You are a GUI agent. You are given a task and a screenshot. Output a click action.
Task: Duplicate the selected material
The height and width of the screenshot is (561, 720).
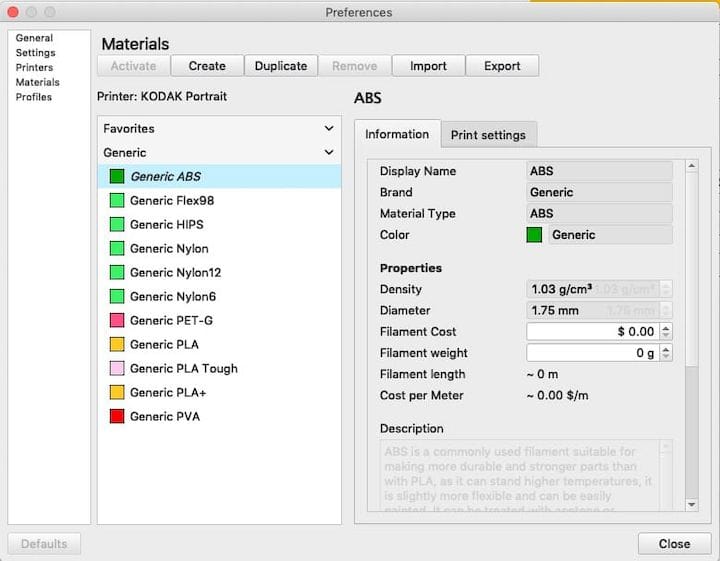(281, 66)
